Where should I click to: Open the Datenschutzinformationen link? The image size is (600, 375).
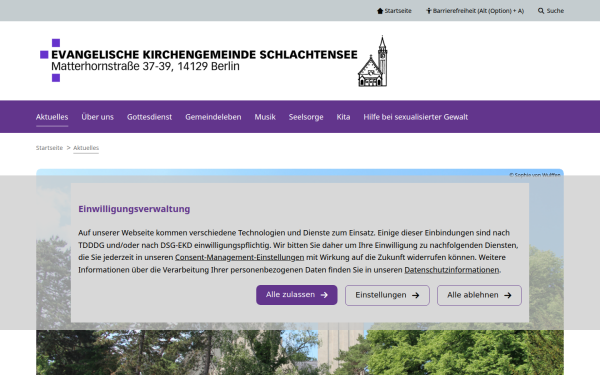click(452, 270)
